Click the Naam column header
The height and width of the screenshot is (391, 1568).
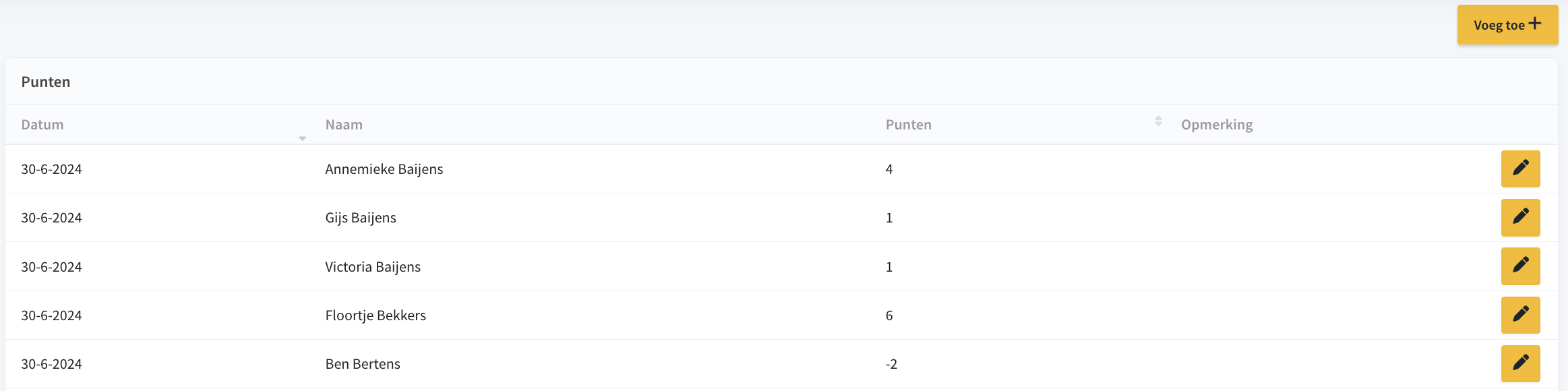click(x=344, y=125)
